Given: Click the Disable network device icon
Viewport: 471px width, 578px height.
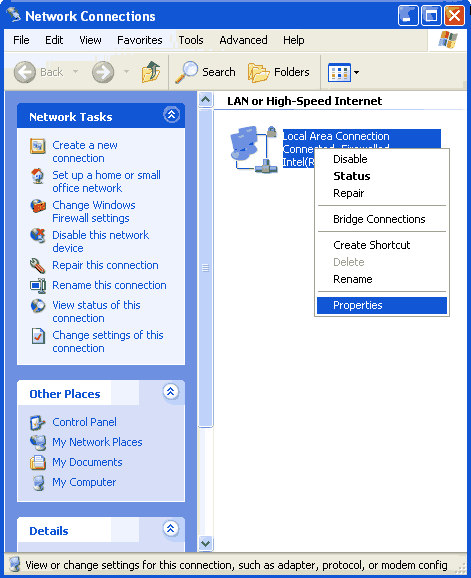Looking at the screenshot, I should point(38,236).
